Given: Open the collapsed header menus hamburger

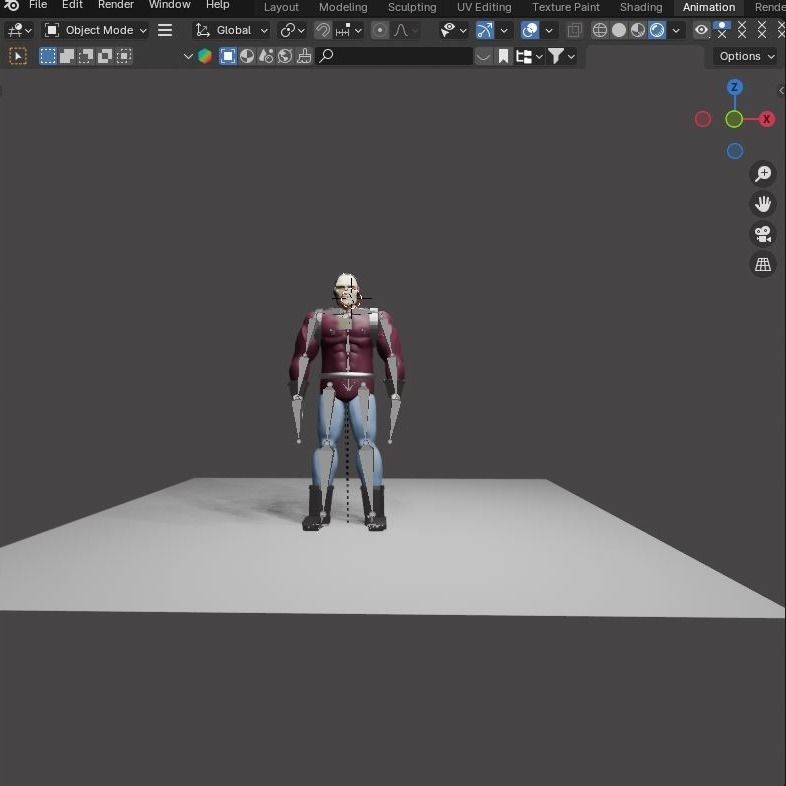Looking at the screenshot, I should click(x=165, y=31).
